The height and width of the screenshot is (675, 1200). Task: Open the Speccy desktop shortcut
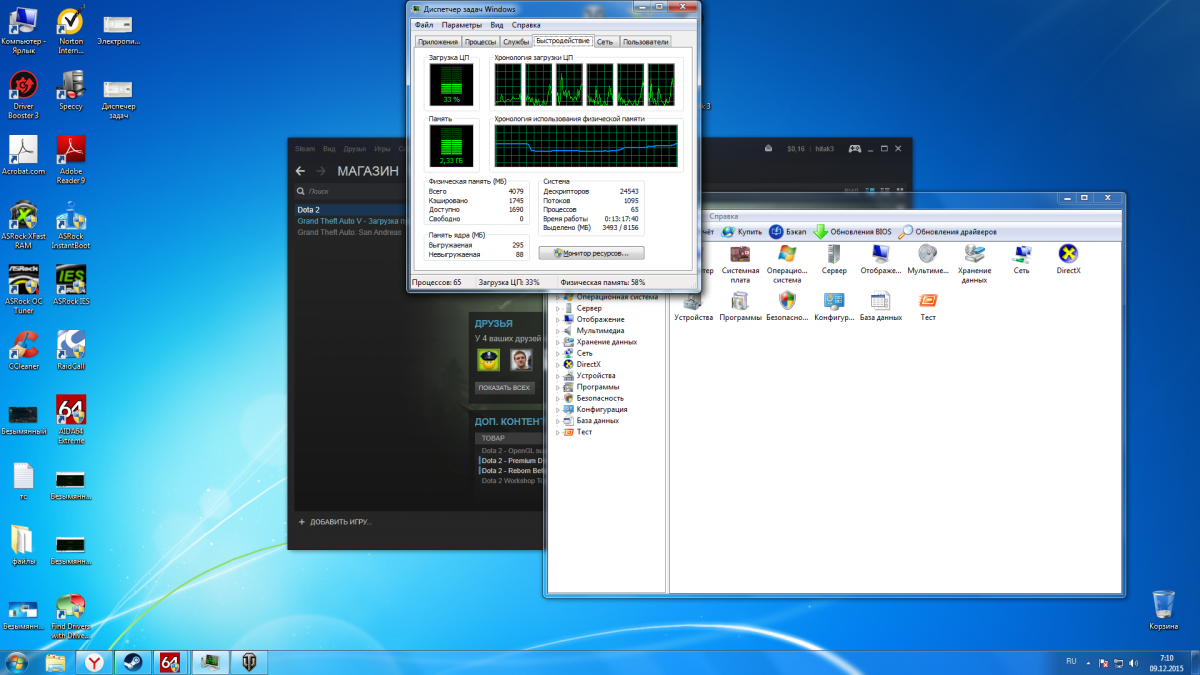pos(71,86)
